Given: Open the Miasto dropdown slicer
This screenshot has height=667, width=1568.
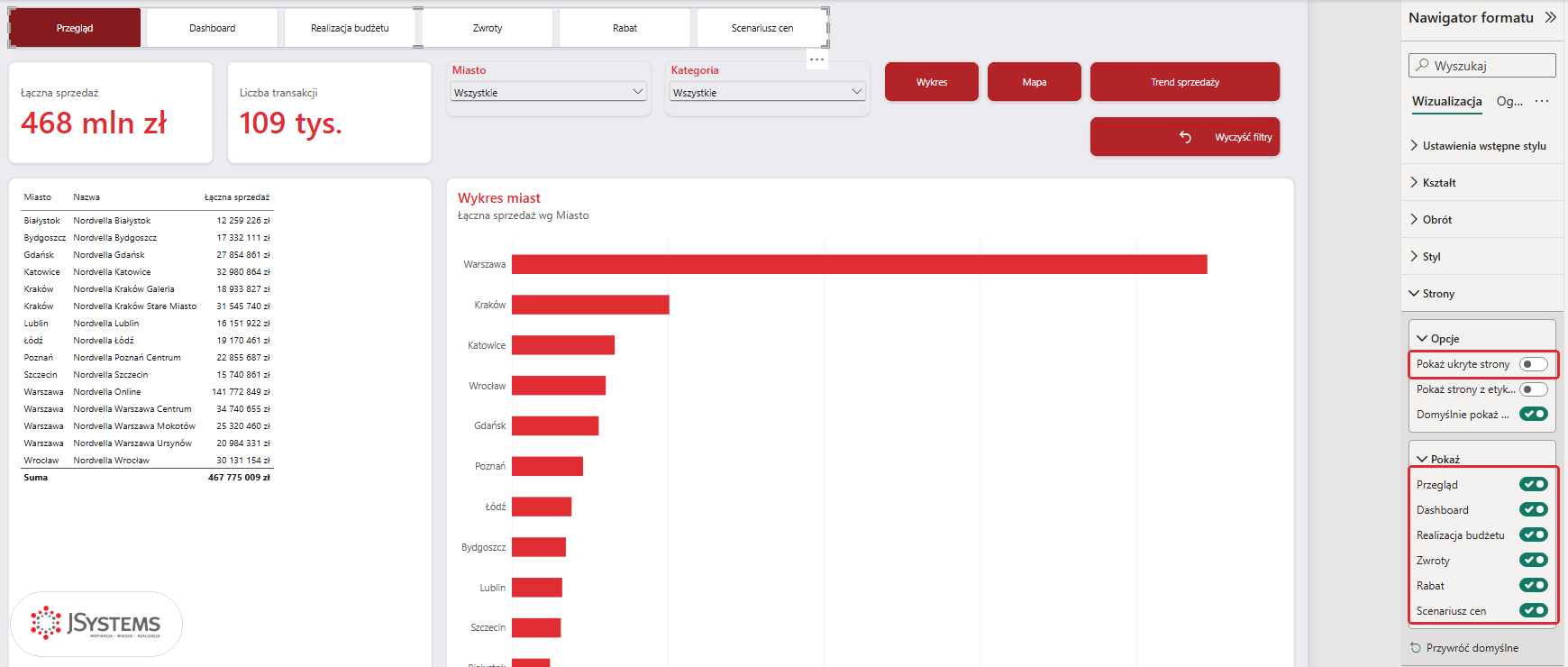Looking at the screenshot, I should click(x=549, y=92).
